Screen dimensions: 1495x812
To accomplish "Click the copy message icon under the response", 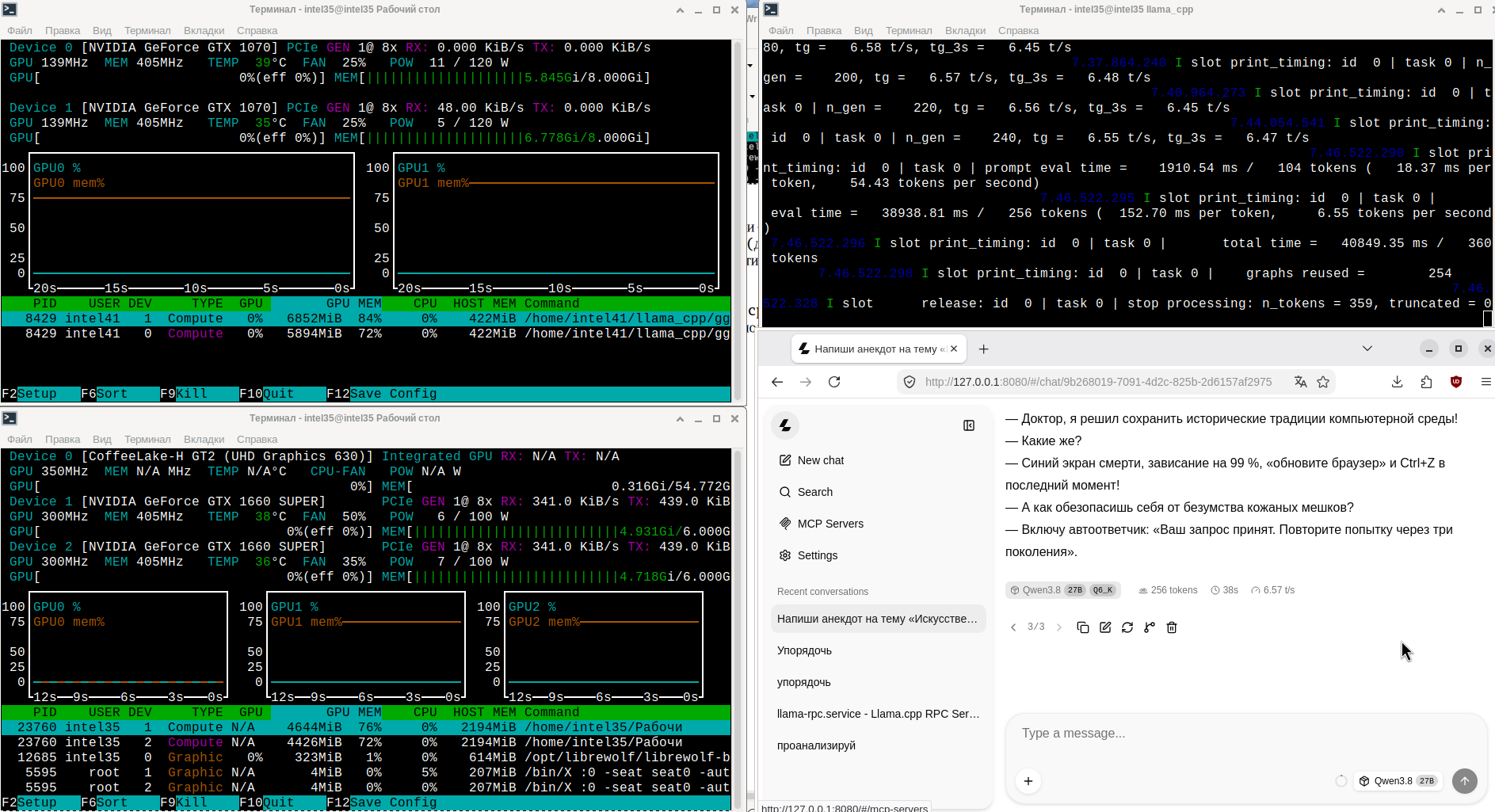I will coord(1082,627).
